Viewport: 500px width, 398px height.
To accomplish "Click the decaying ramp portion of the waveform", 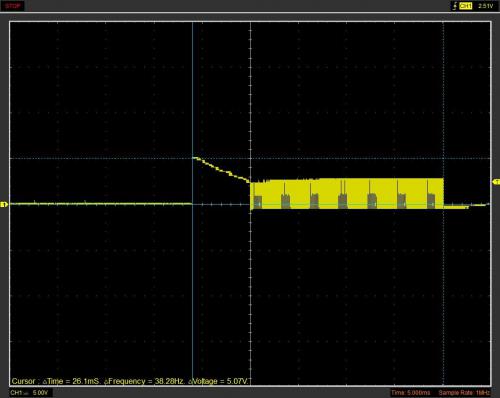I will [x=221, y=170].
